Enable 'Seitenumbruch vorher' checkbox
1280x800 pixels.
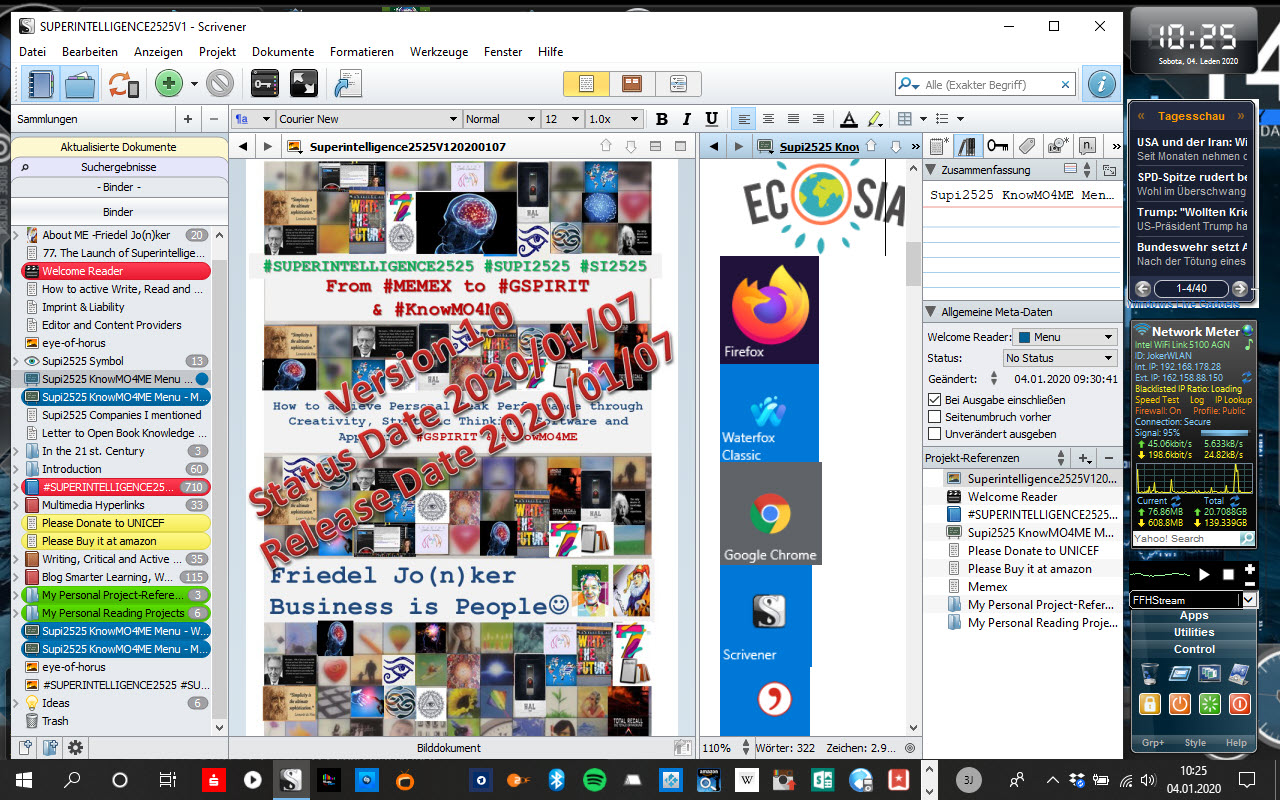(935, 417)
